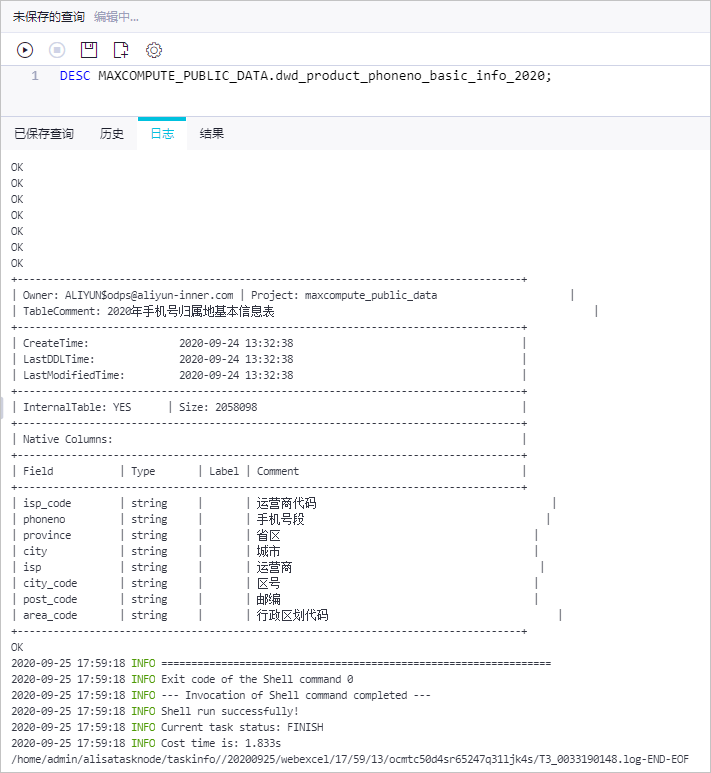The width and height of the screenshot is (711, 773).
Task: Click the 手机号段 comment
Action: point(281,519)
